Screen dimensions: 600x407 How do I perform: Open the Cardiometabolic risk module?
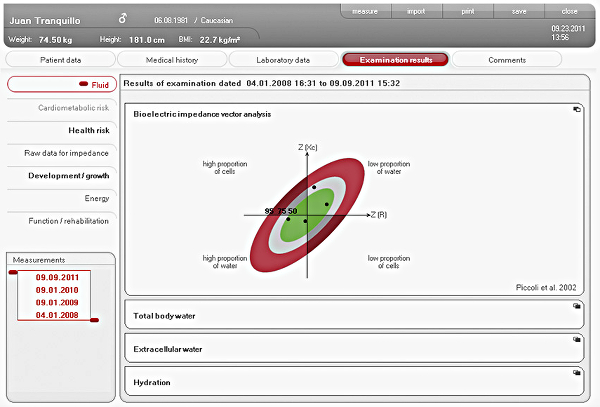(x=62, y=108)
